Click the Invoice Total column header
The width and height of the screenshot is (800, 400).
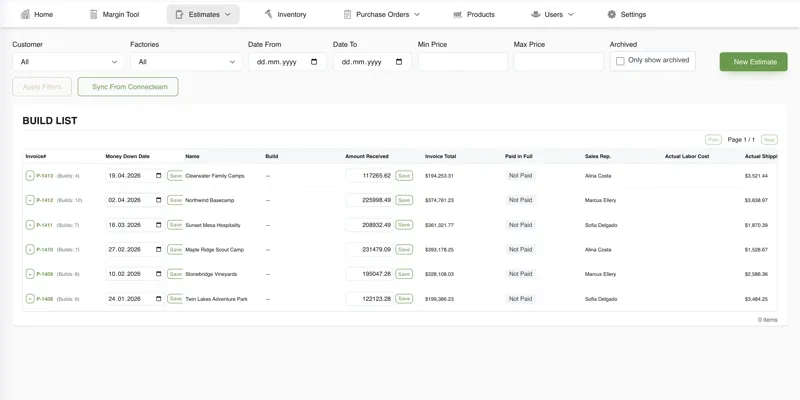tap(441, 156)
